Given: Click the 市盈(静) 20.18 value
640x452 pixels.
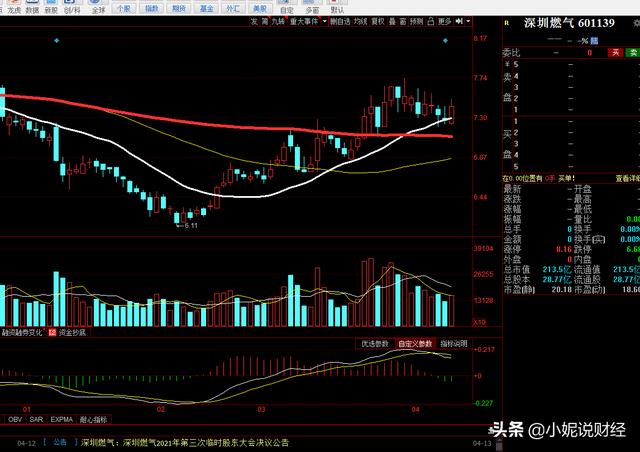Looking at the screenshot, I should (561, 289).
